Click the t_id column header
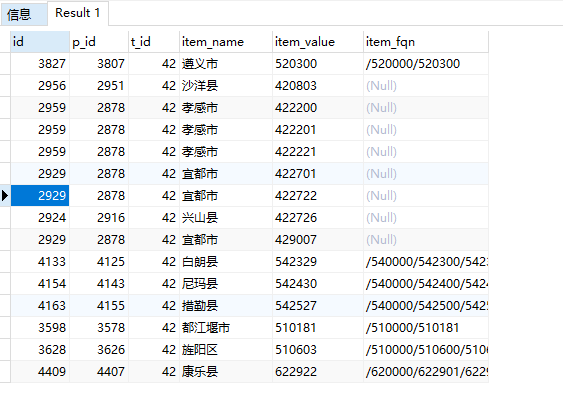 tap(154, 42)
